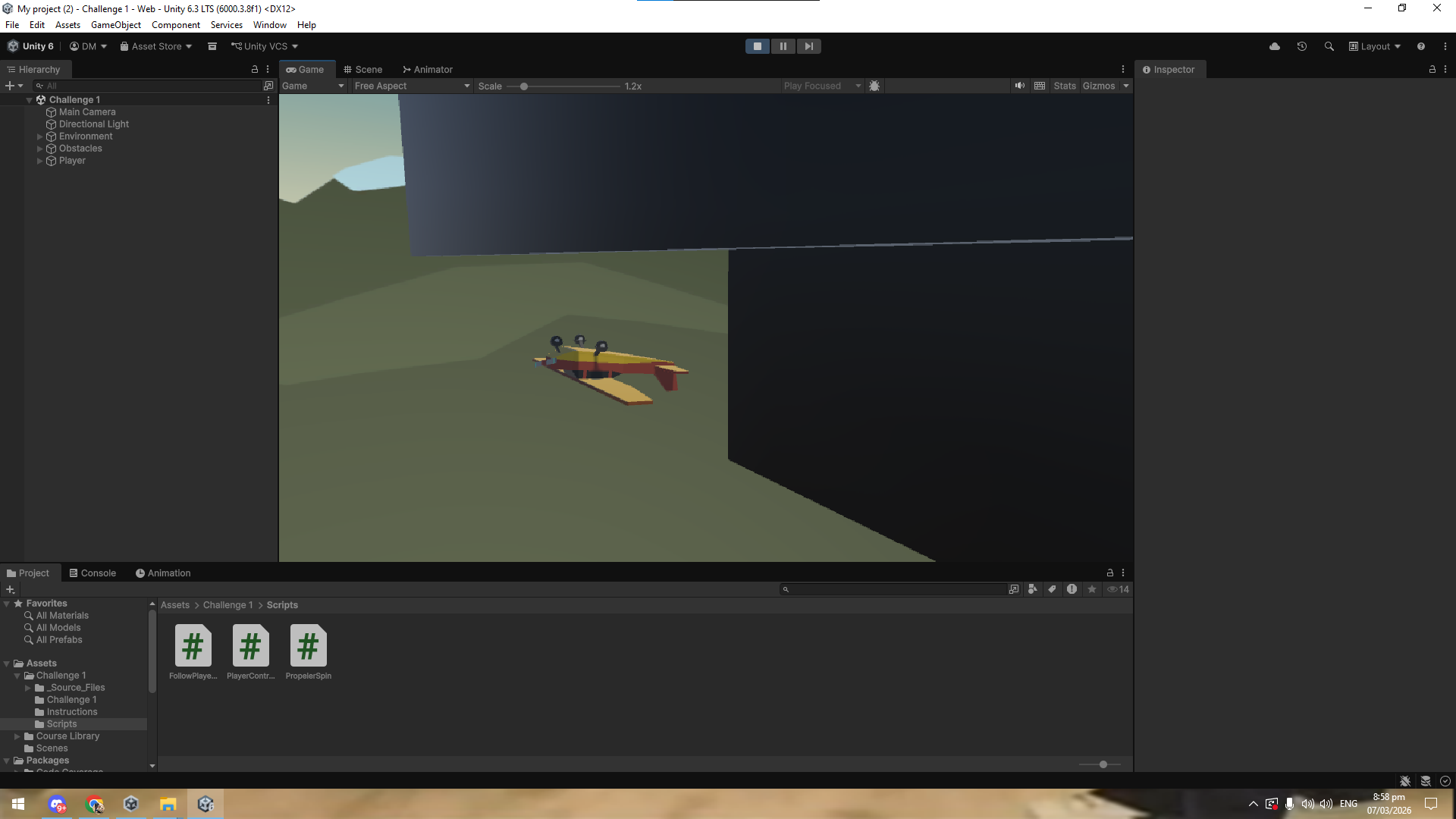Open Undo History icon
This screenshot has height=819, width=1456.
[1302, 46]
